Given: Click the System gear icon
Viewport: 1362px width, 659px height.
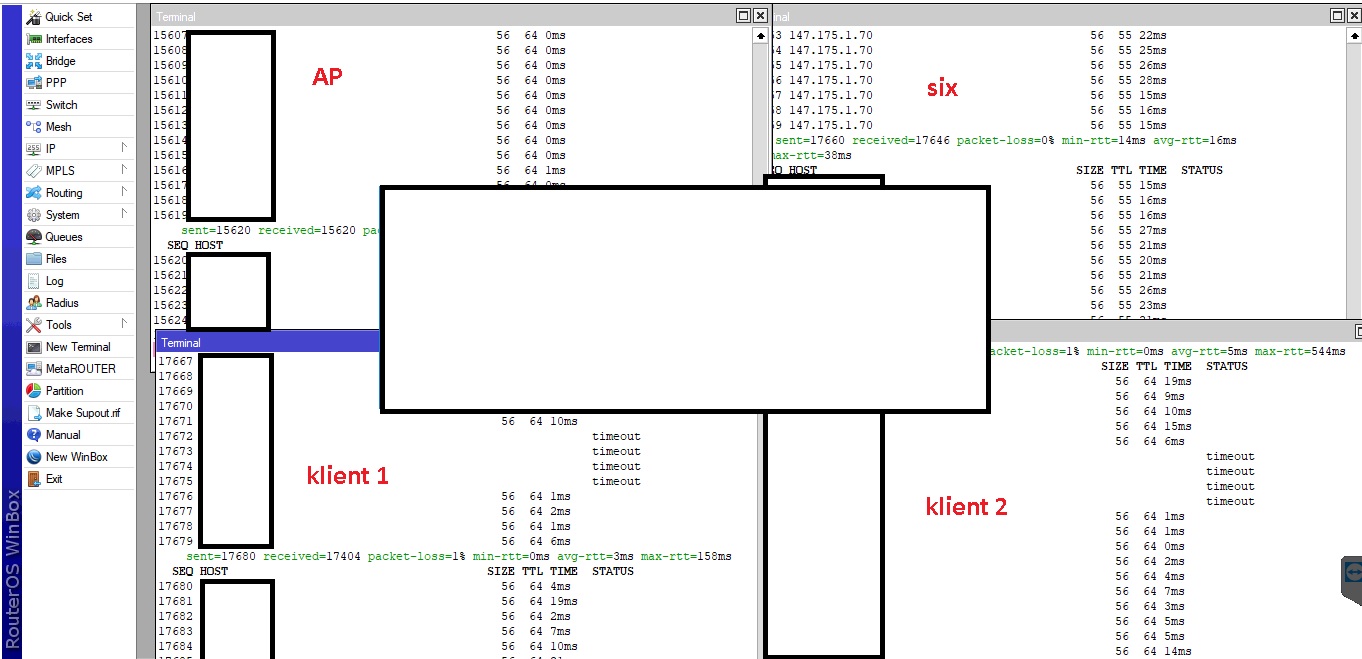Looking at the screenshot, I should (x=33, y=215).
